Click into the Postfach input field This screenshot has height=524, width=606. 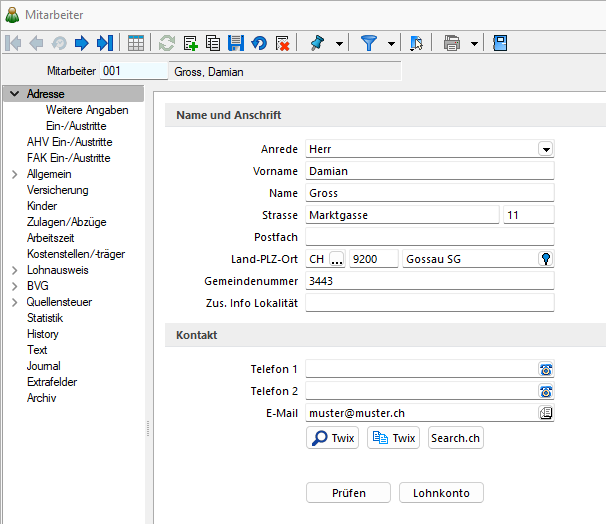pyautogui.click(x=429, y=237)
